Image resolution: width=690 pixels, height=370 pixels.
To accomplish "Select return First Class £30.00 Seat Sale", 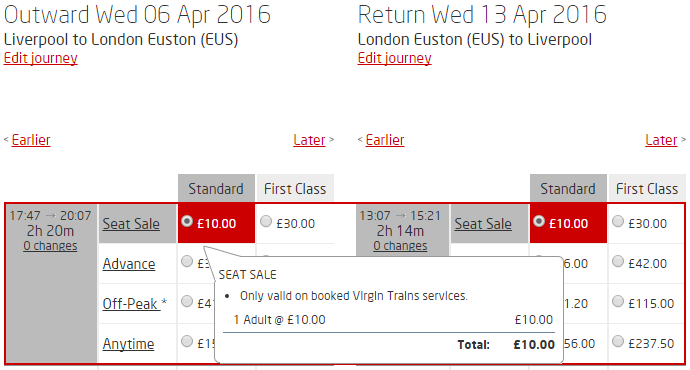I will pos(618,221).
